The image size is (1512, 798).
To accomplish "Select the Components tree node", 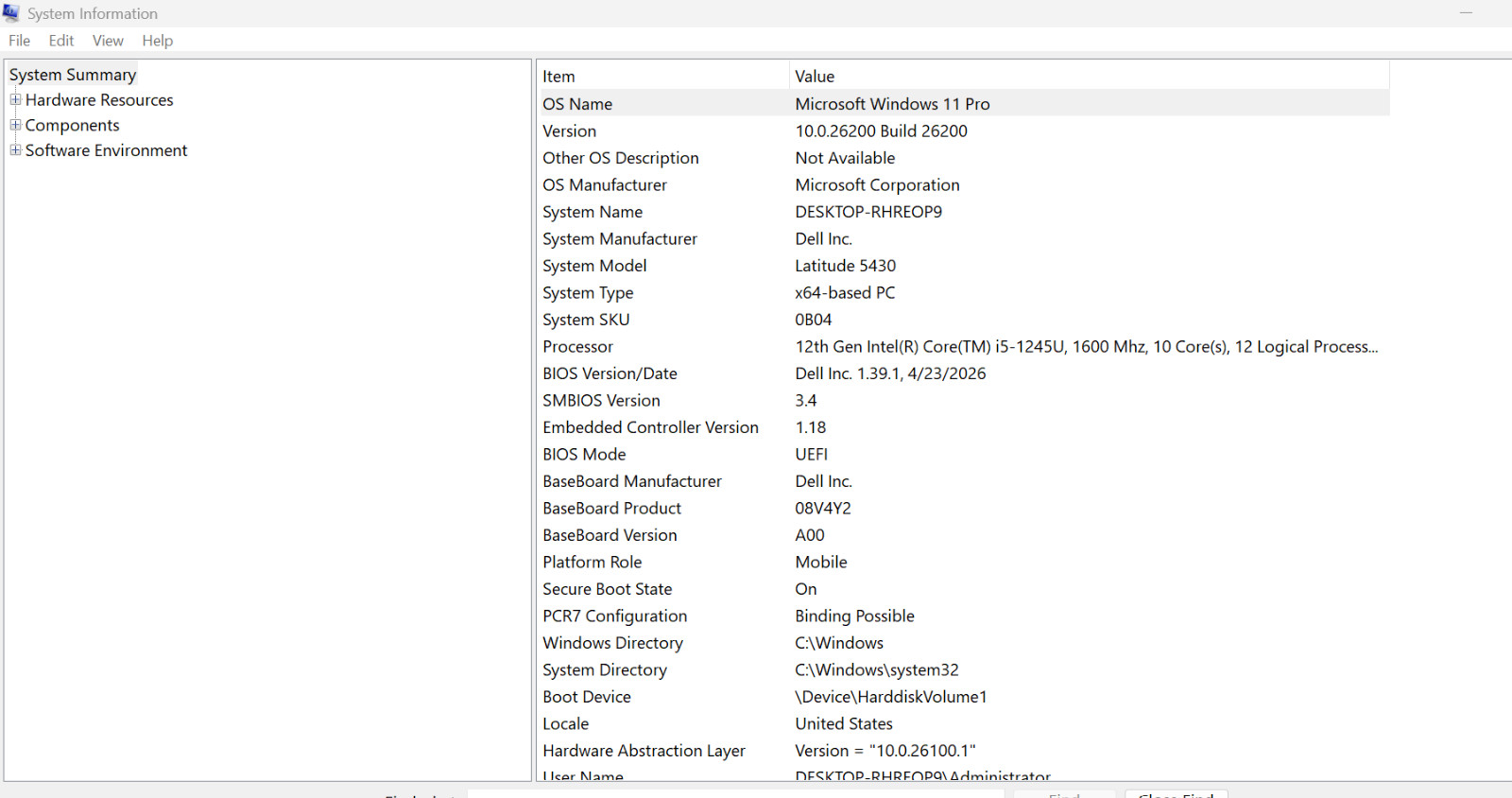I will [73, 125].
